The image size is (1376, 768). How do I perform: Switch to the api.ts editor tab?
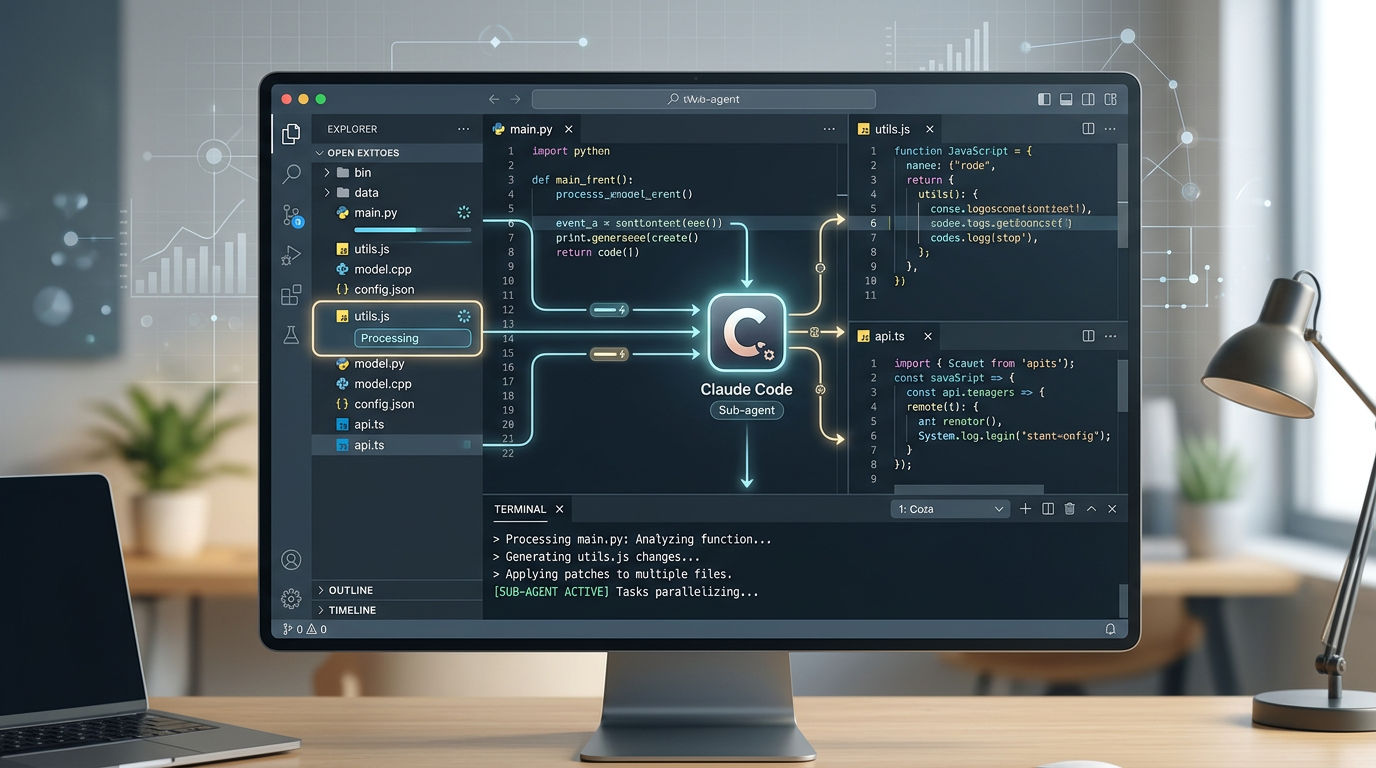[888, 336]
